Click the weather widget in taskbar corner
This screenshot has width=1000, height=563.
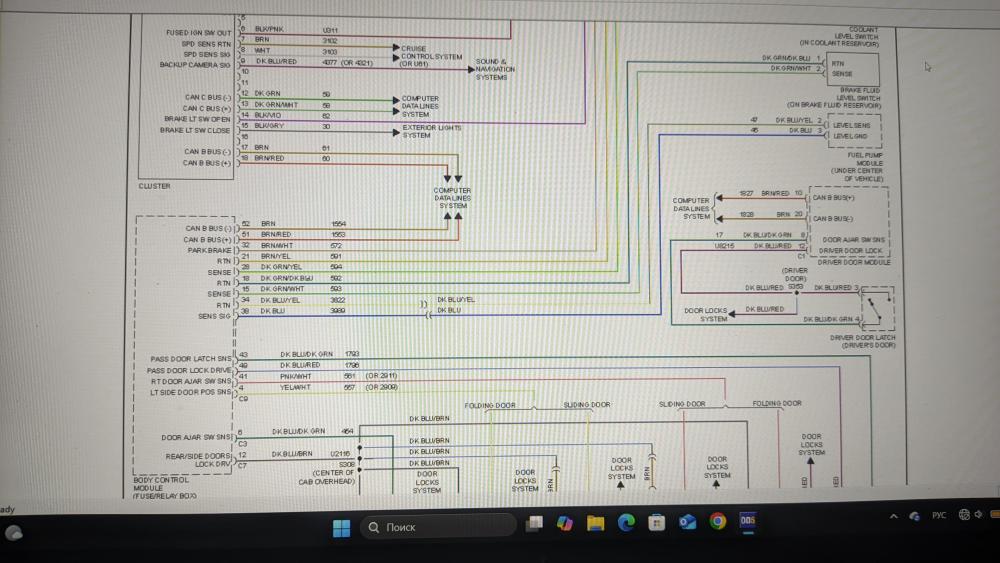coord(14,533)
